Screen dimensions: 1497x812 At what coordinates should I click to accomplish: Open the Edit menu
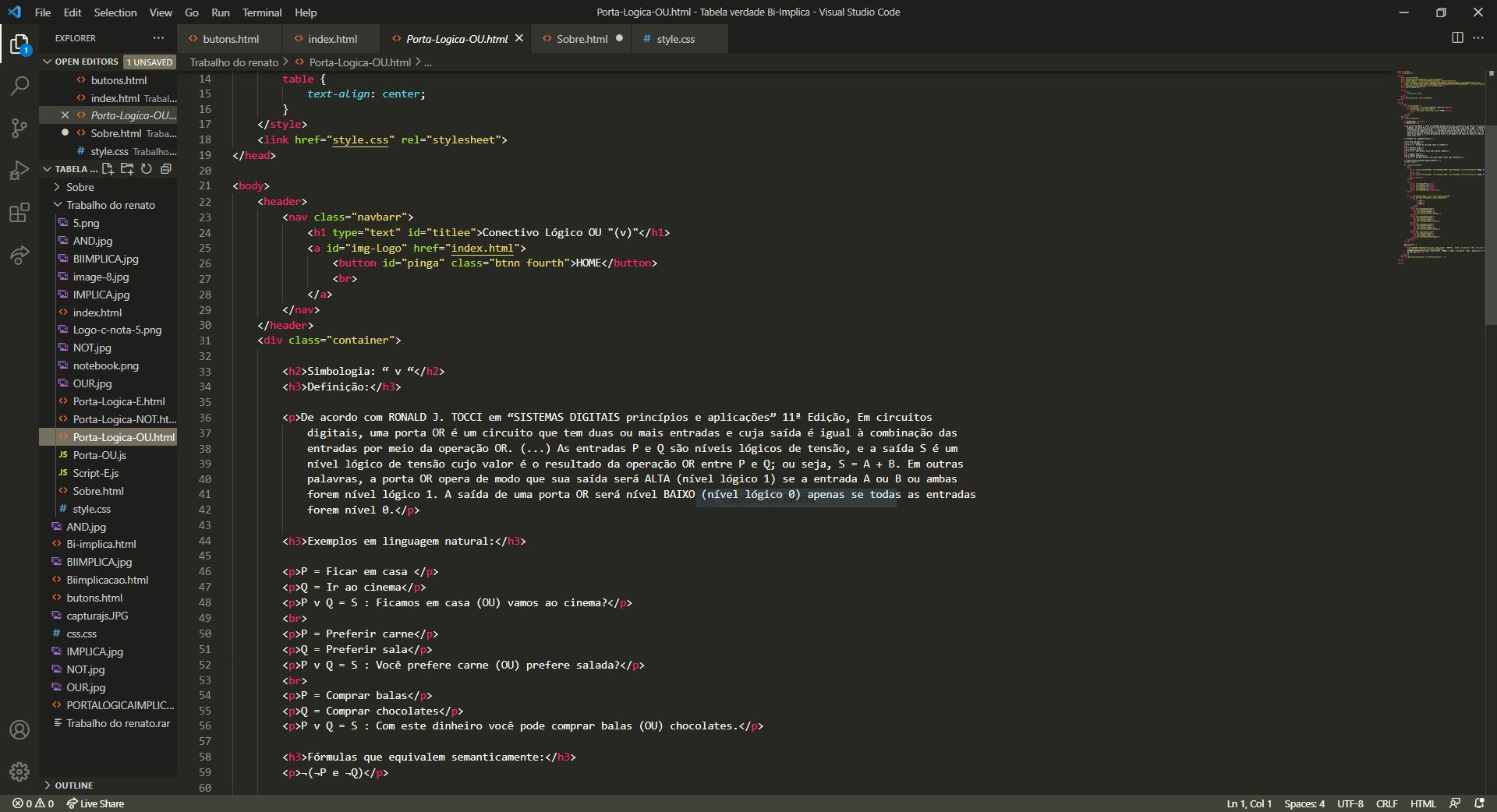coord(73,12)
